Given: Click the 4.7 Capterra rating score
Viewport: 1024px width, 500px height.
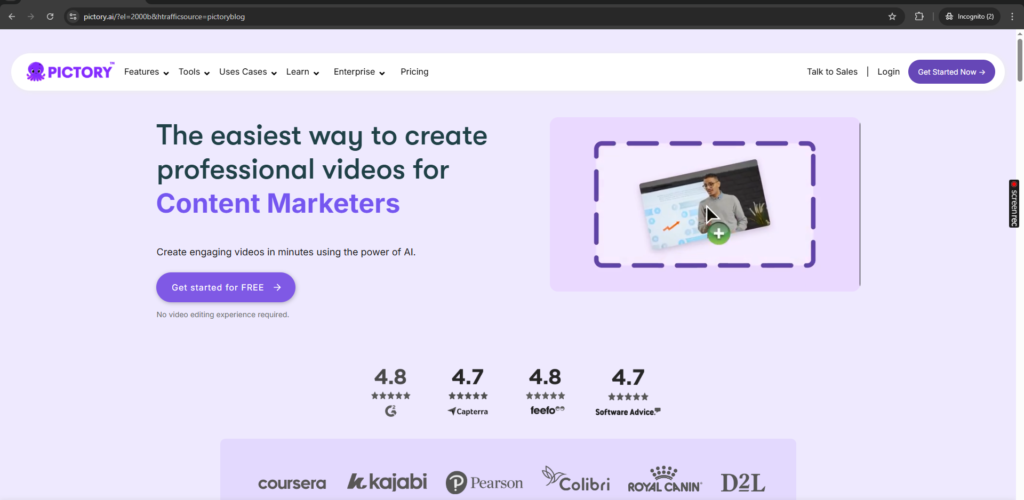Looking at the screenshot, I should point(468,377).
